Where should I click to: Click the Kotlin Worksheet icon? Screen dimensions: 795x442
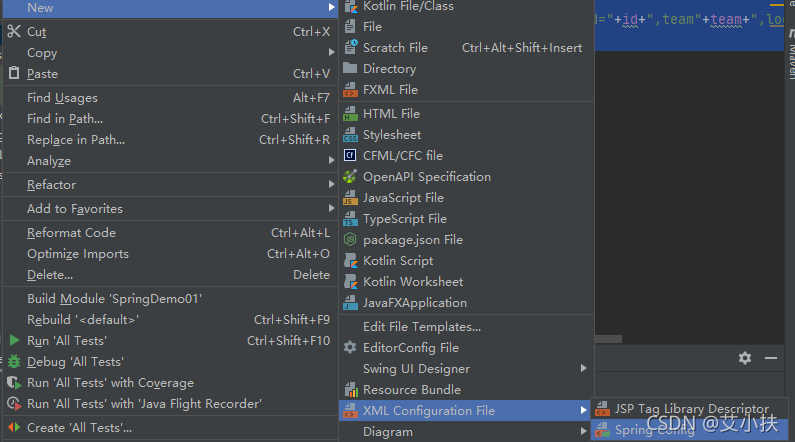tap(350, 281)
